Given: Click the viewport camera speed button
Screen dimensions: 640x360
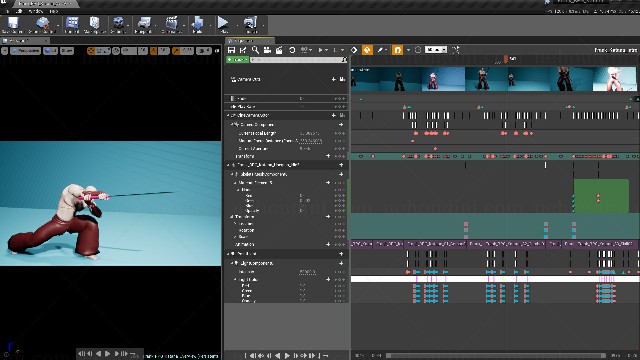Looking at the screenshot, I should tap(203, 51).
